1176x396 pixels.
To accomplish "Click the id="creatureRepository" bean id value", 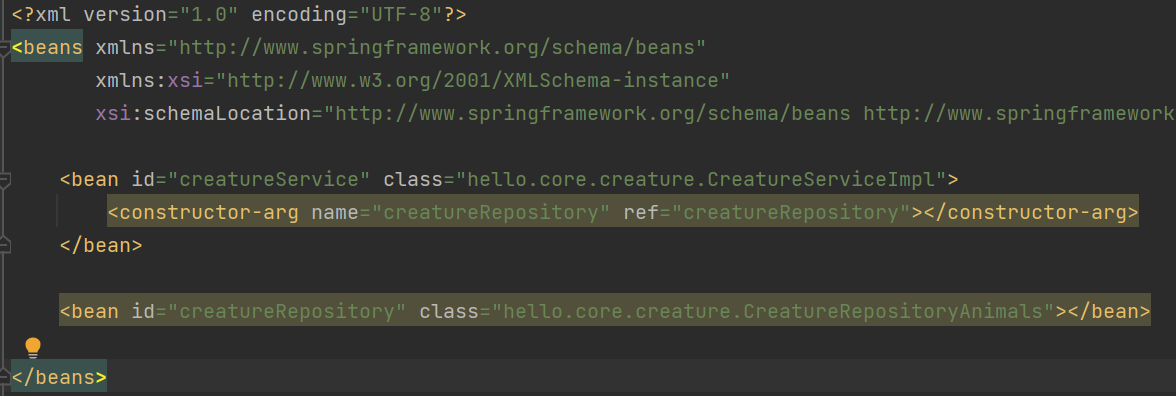I will click(x=287, y=311).
